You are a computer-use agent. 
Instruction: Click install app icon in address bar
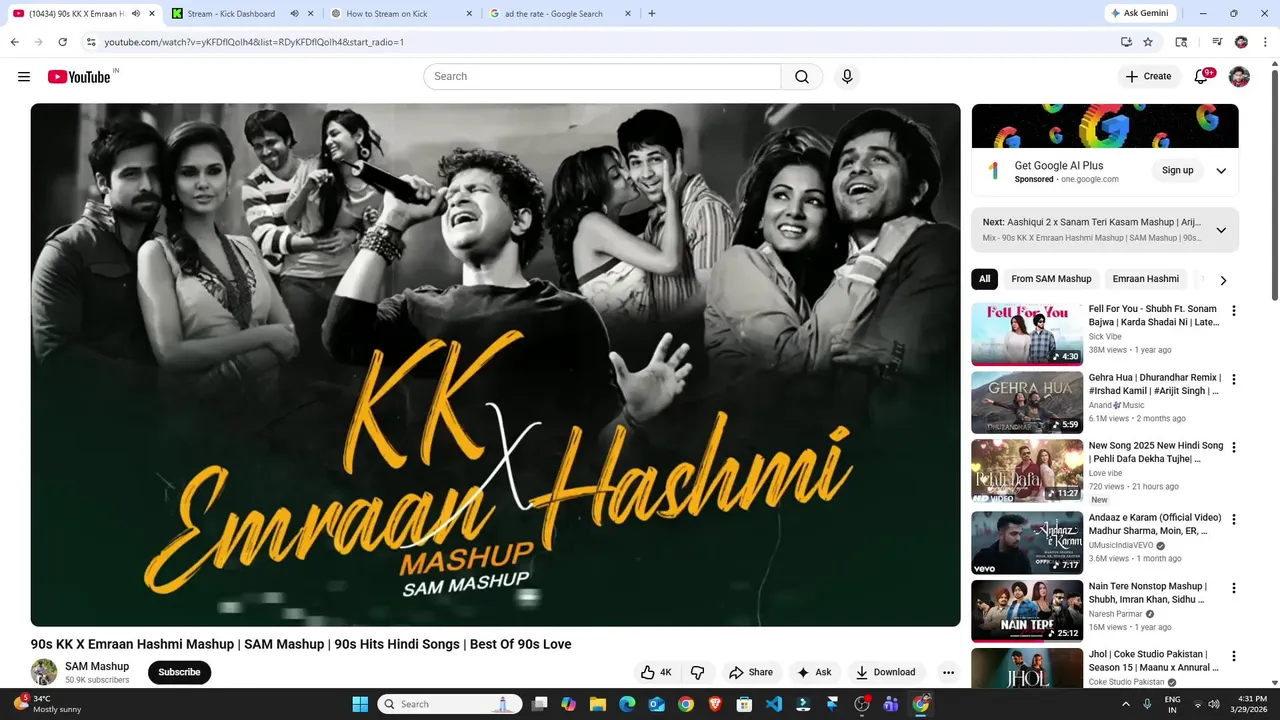pos(1126,42)
